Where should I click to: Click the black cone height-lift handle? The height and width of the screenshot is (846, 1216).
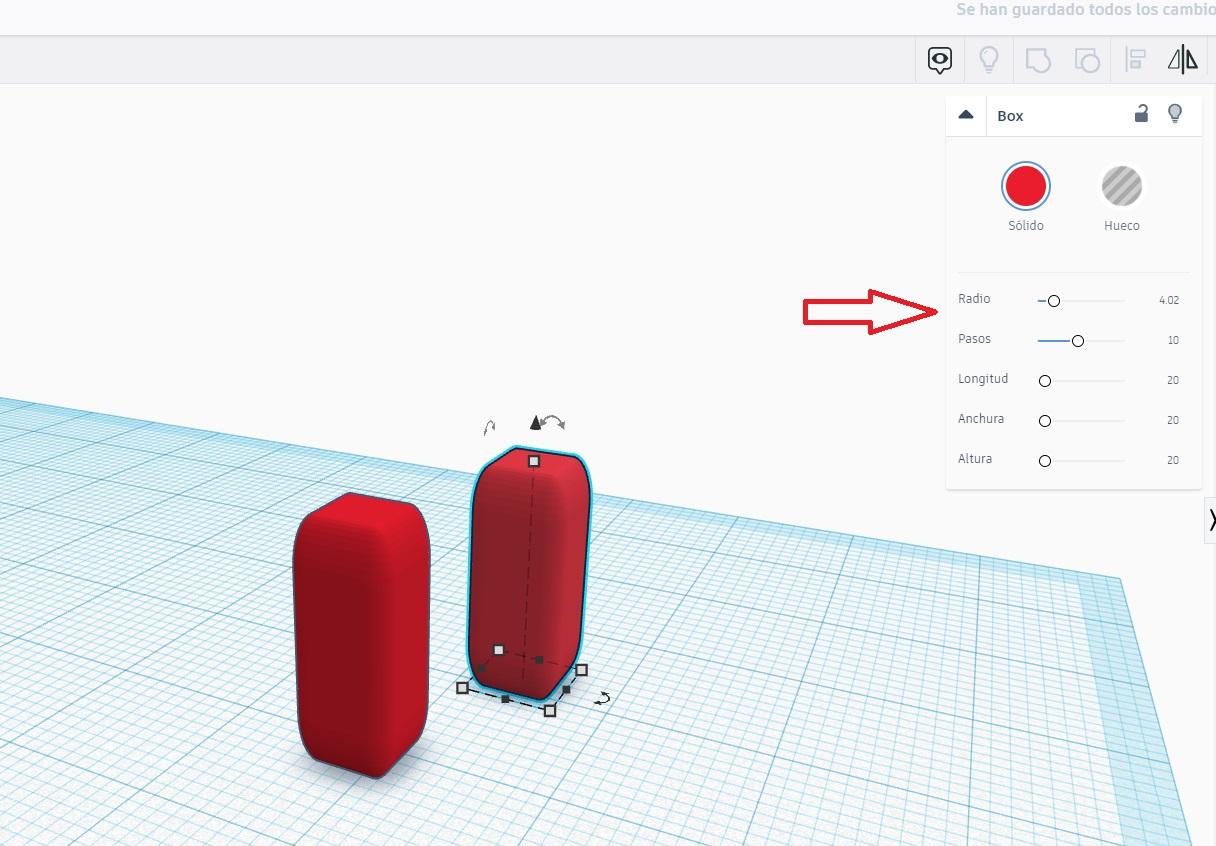point(535,423)
